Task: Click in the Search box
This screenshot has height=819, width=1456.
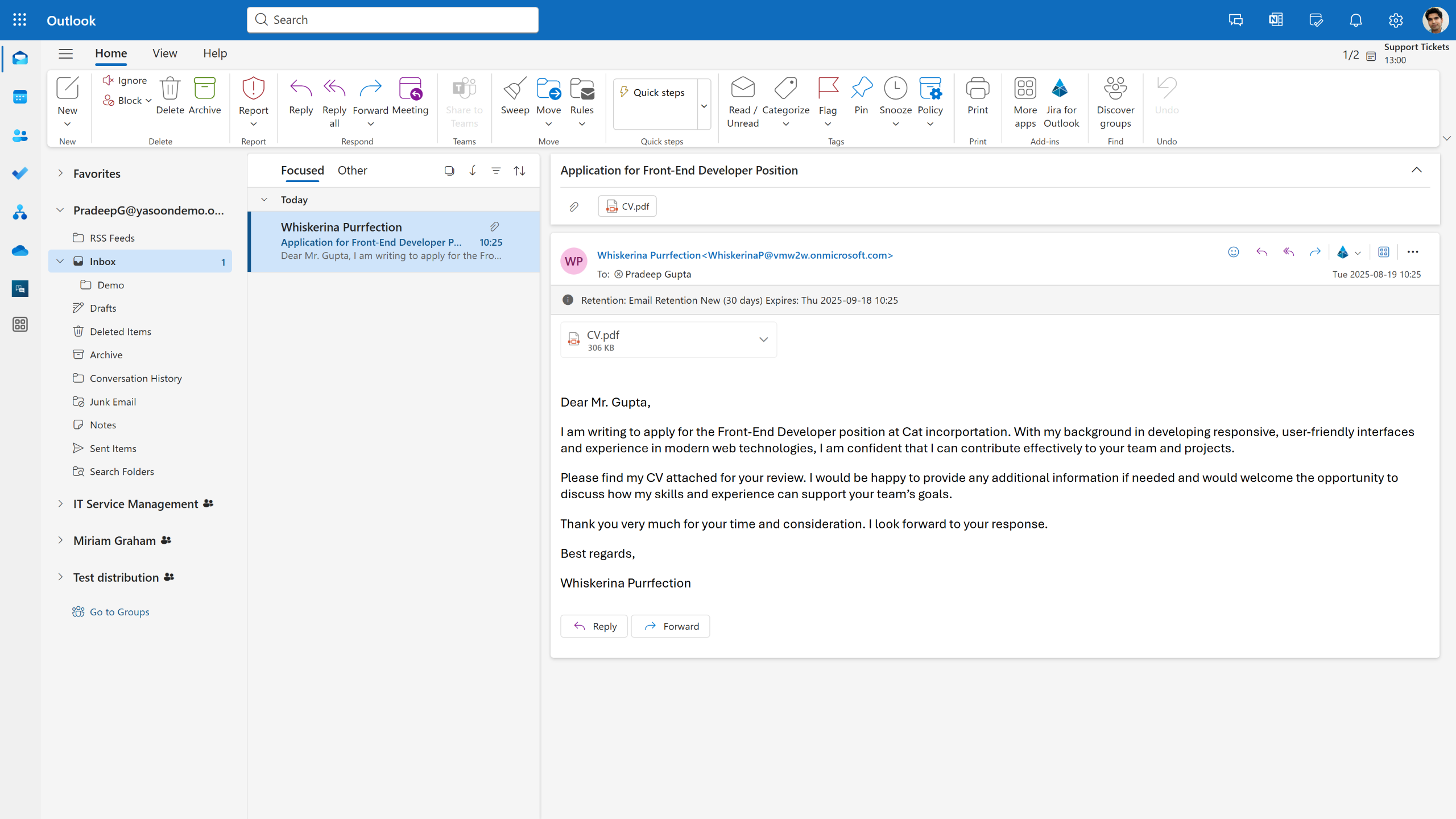Action: tap(392, 20)
